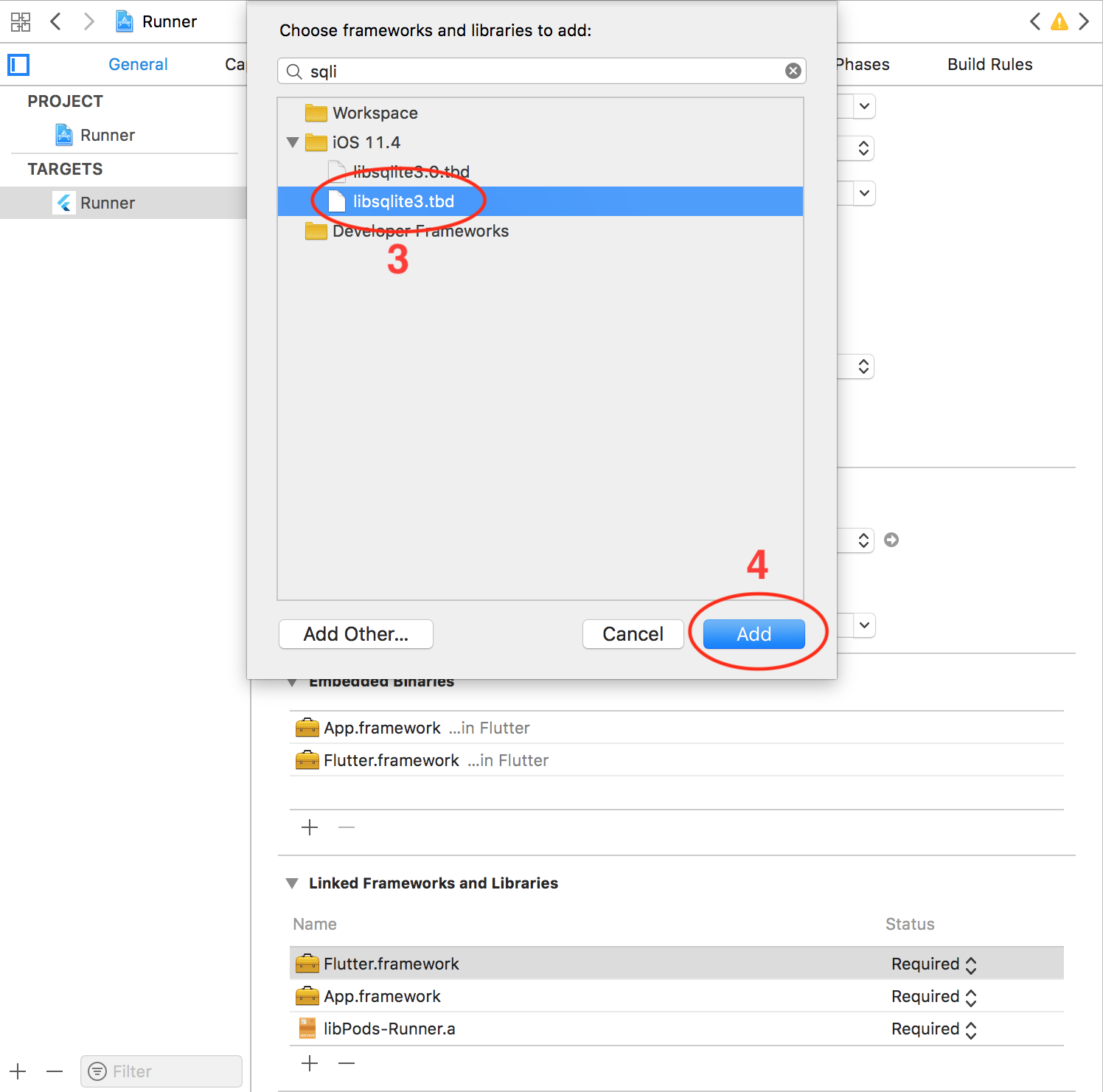
Task: Switch to the Build Rules tab
Action: [x=989, y=64]
